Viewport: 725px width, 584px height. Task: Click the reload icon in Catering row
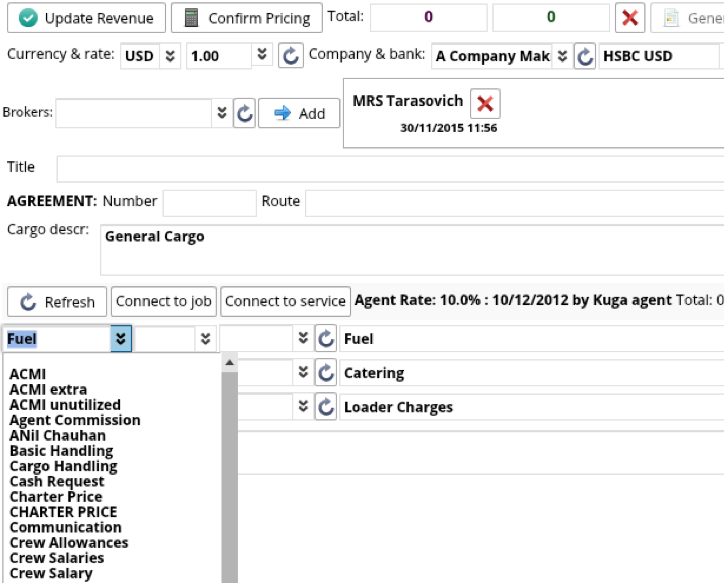click(325, 373)
